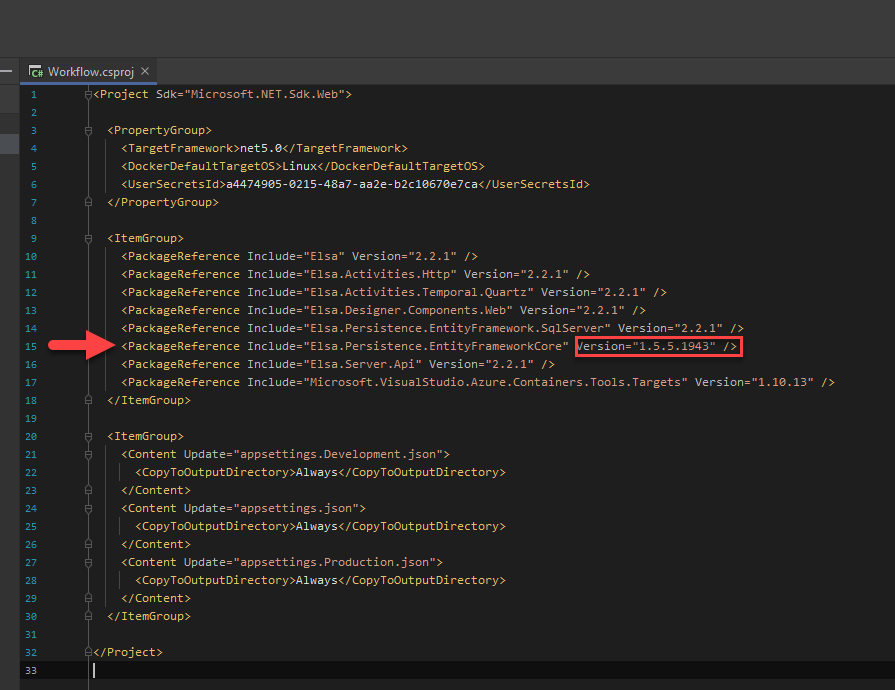This screenshot has width=895, height=690.
Task: Click Always value on line 25
Action: pos(317,526)
